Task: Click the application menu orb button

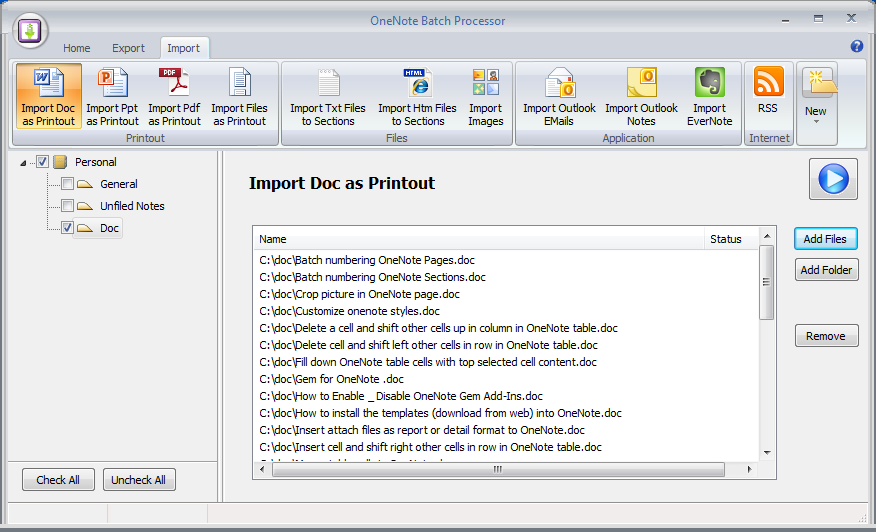Action: point(30,30)
